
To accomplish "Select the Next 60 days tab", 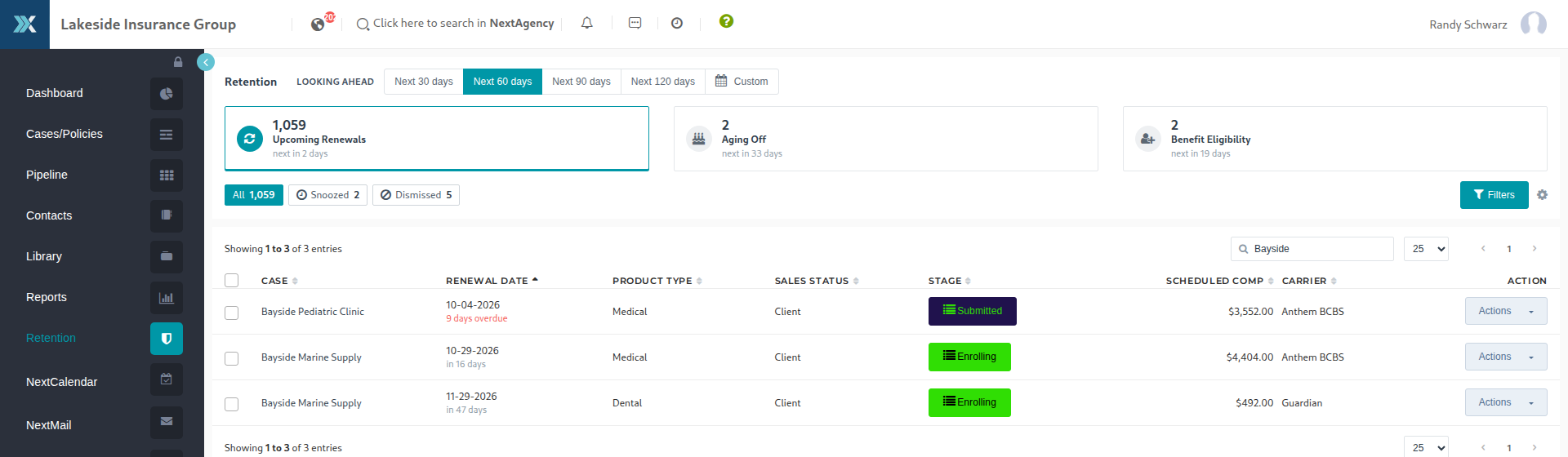I will [502, 82].
